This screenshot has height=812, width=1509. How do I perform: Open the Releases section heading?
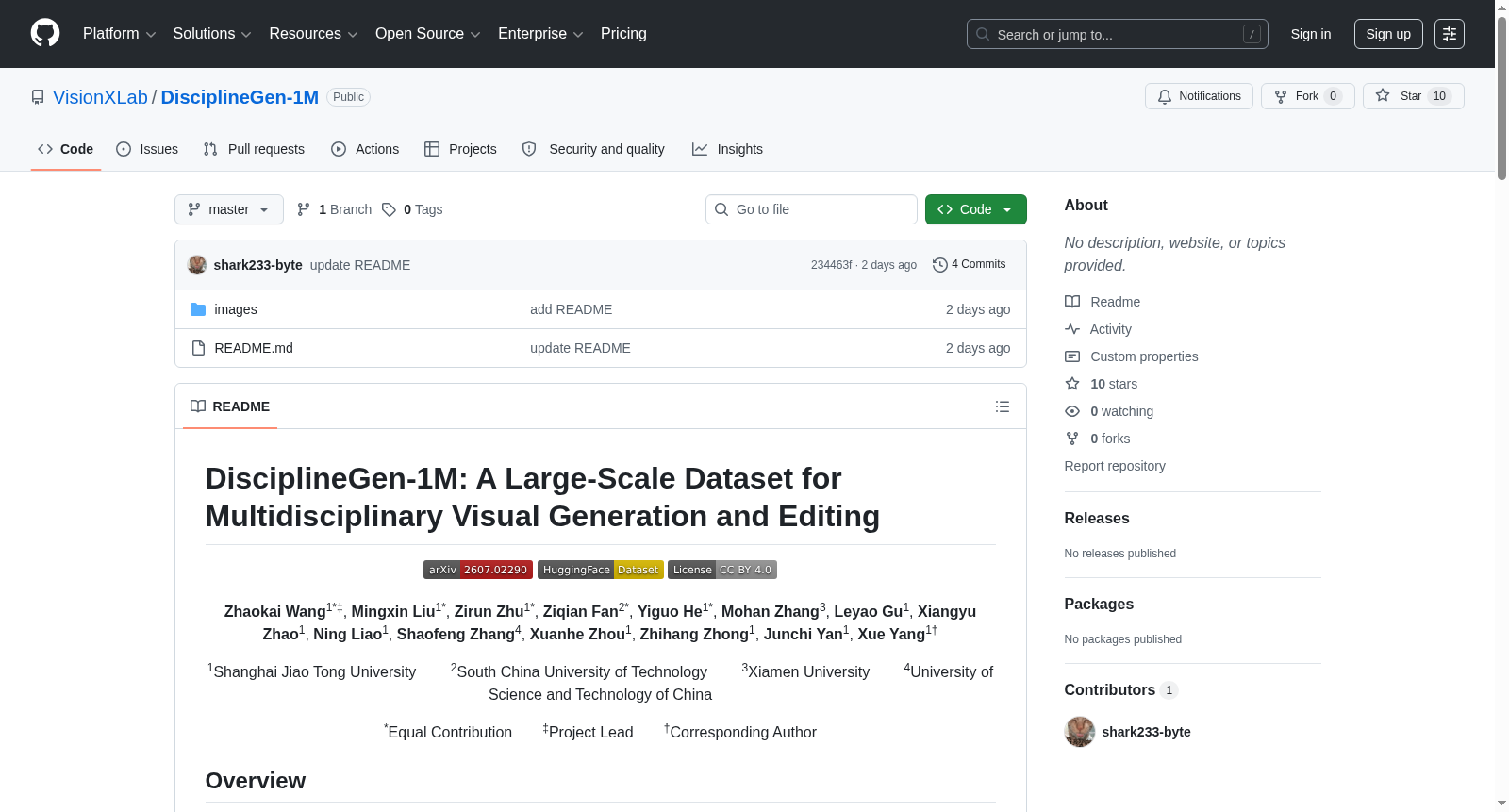tap(1097, 519)
